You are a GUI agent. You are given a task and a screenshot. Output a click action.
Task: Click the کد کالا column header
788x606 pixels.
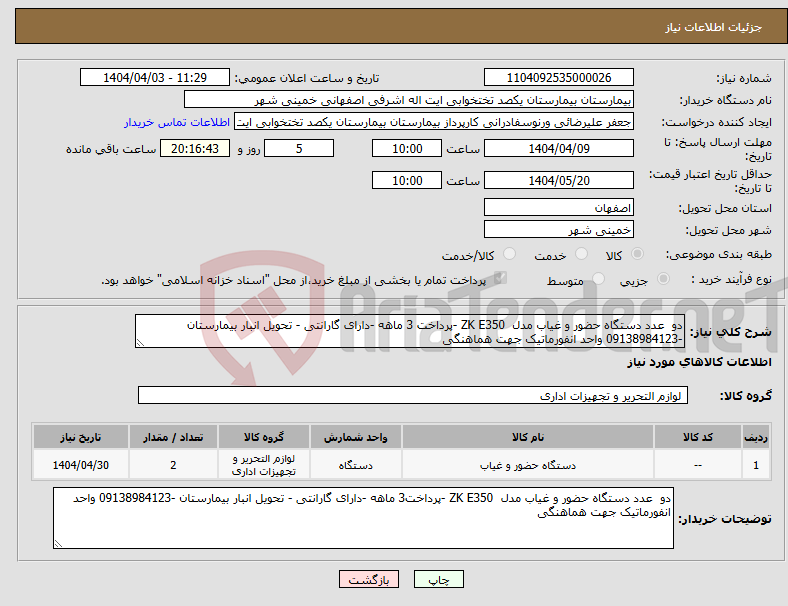[x=698, y=437]
